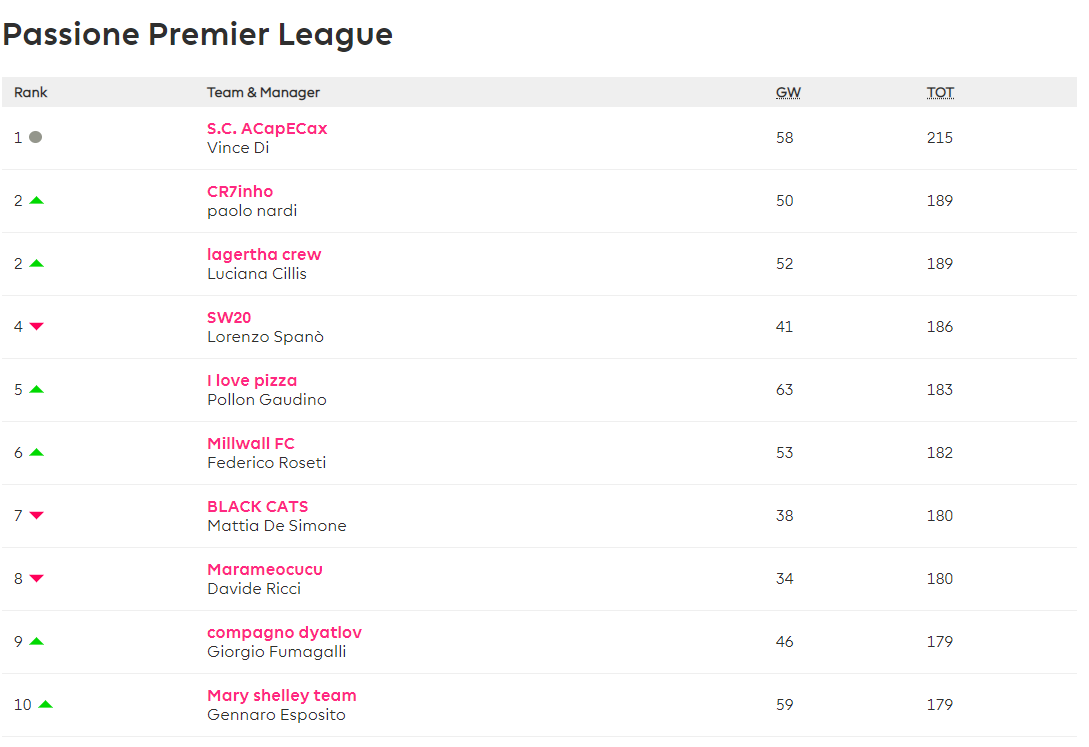Click green up arrow beside compagno dyatlov
This screenshot has height=747, width=1089.
tap(37, 641)
